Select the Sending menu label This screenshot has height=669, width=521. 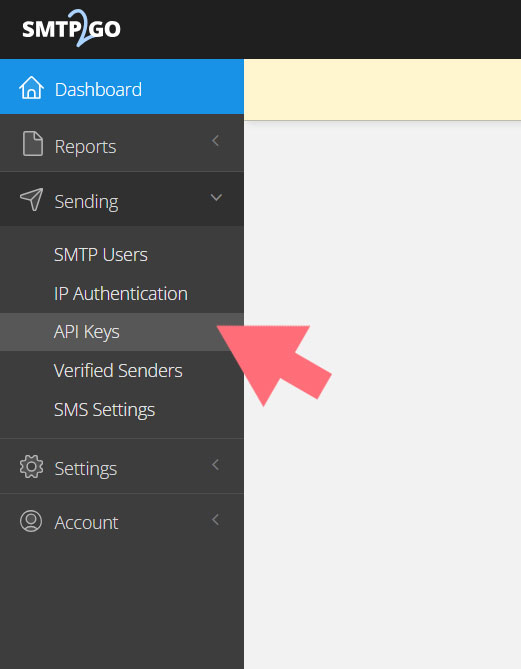(87, 202)
